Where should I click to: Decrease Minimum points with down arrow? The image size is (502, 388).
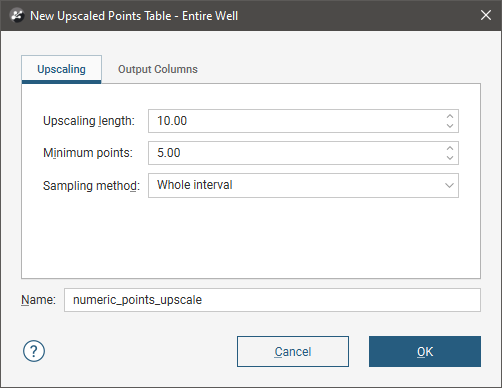(x=450, y=158)
